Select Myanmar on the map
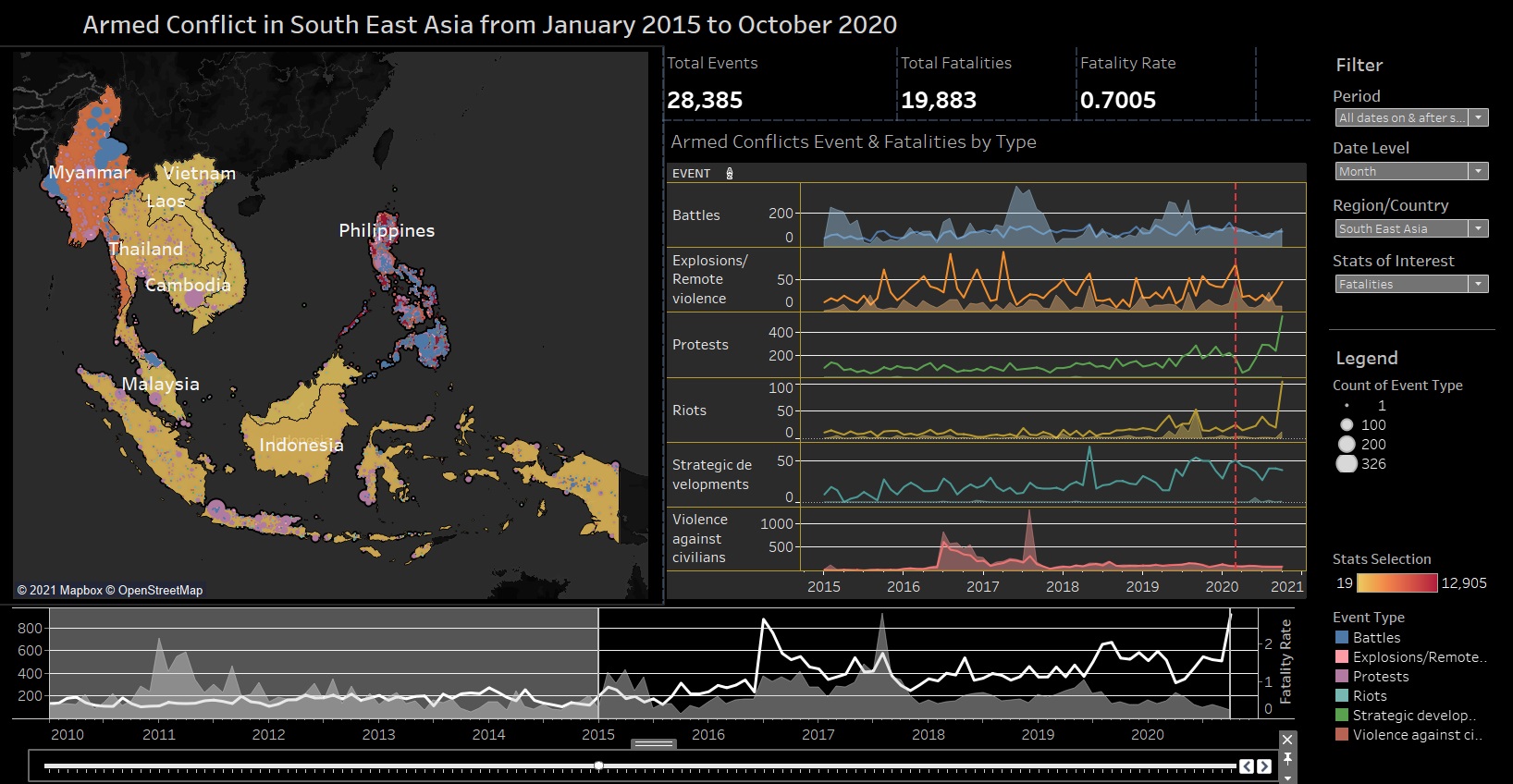Screen dimensions: 1513x784 (x=90, y=173)
